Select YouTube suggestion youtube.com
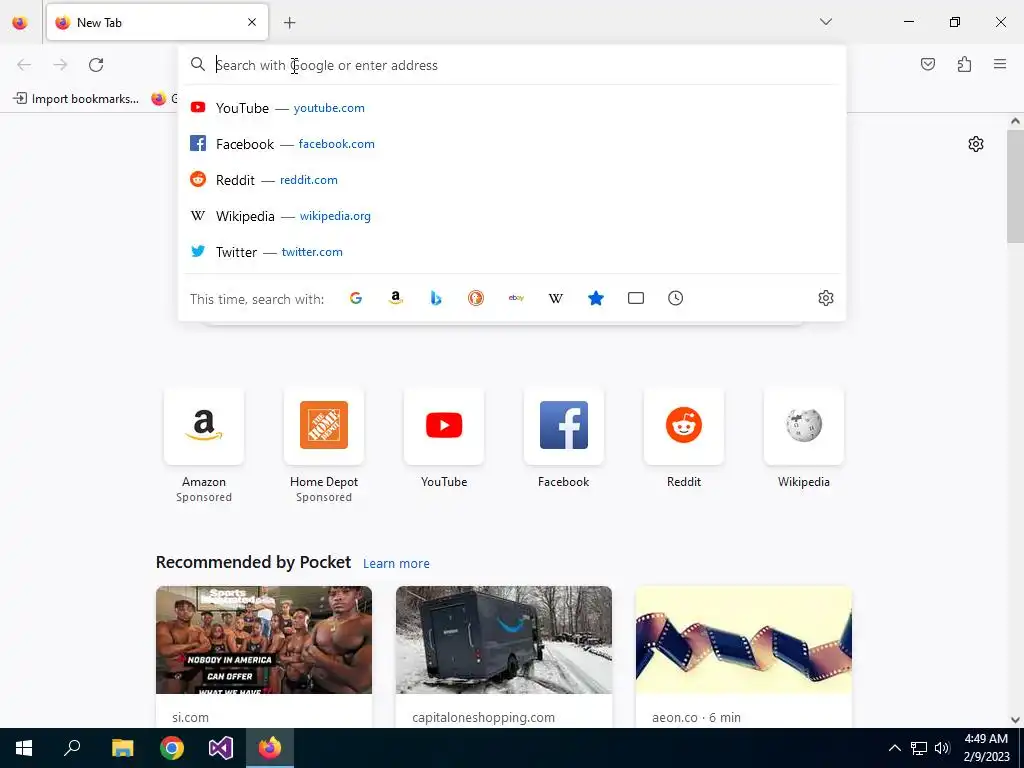 point(512,108)
